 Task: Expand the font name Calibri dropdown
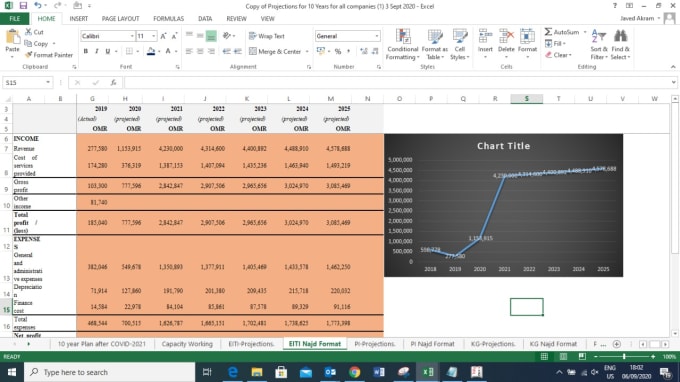click(x=132, y=36)
